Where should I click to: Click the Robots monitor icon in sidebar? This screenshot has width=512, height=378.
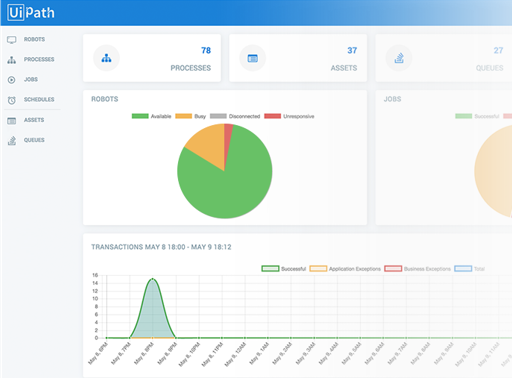pos(12,40)
